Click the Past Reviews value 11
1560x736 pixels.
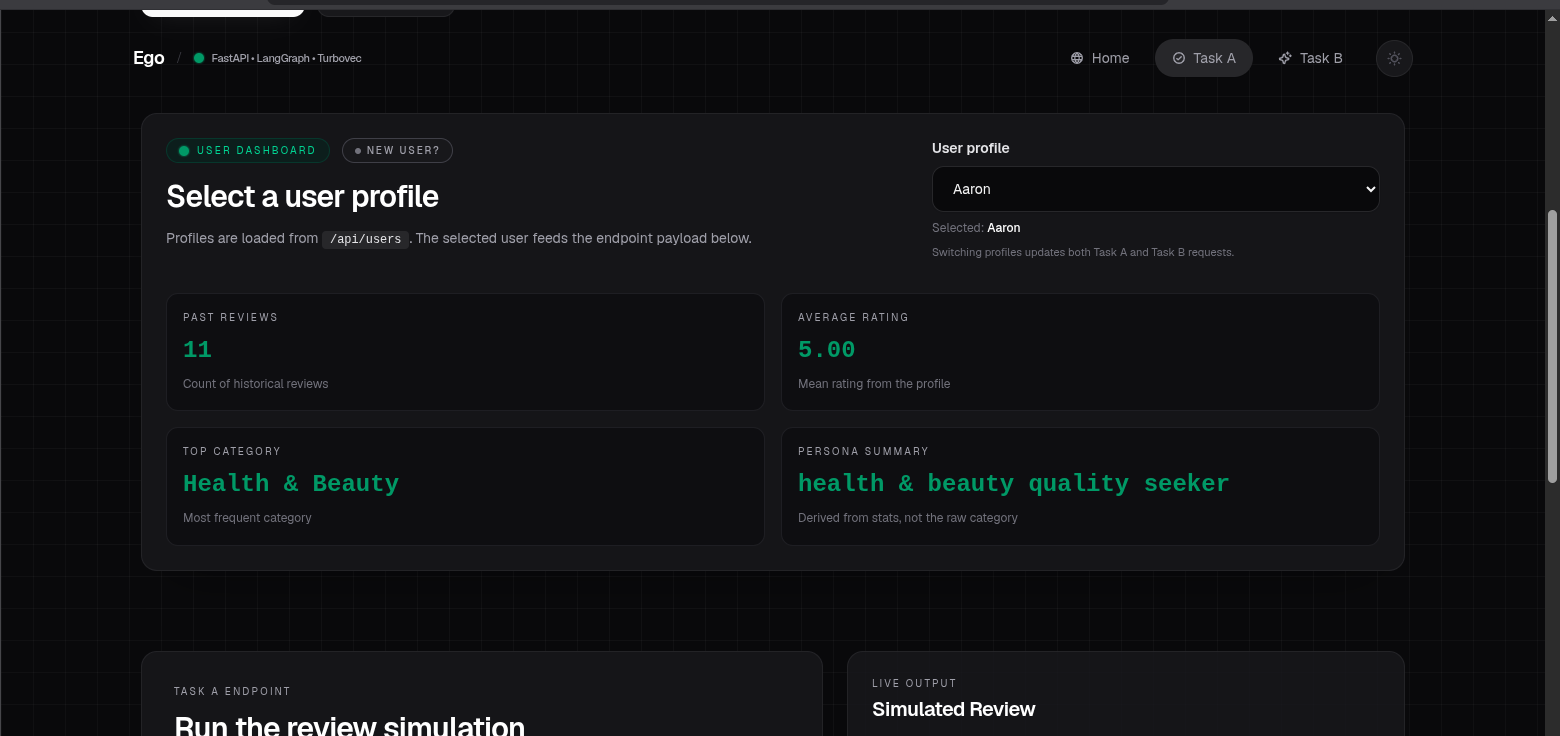click(197, 350)
